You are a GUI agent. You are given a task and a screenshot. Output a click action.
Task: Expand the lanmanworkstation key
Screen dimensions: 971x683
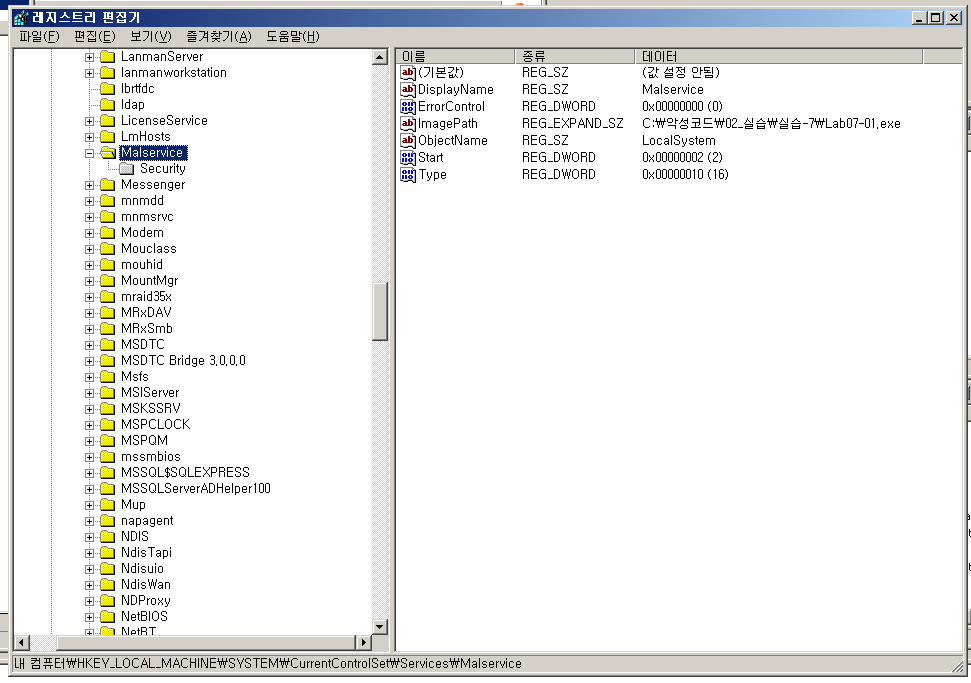[89, 73]
